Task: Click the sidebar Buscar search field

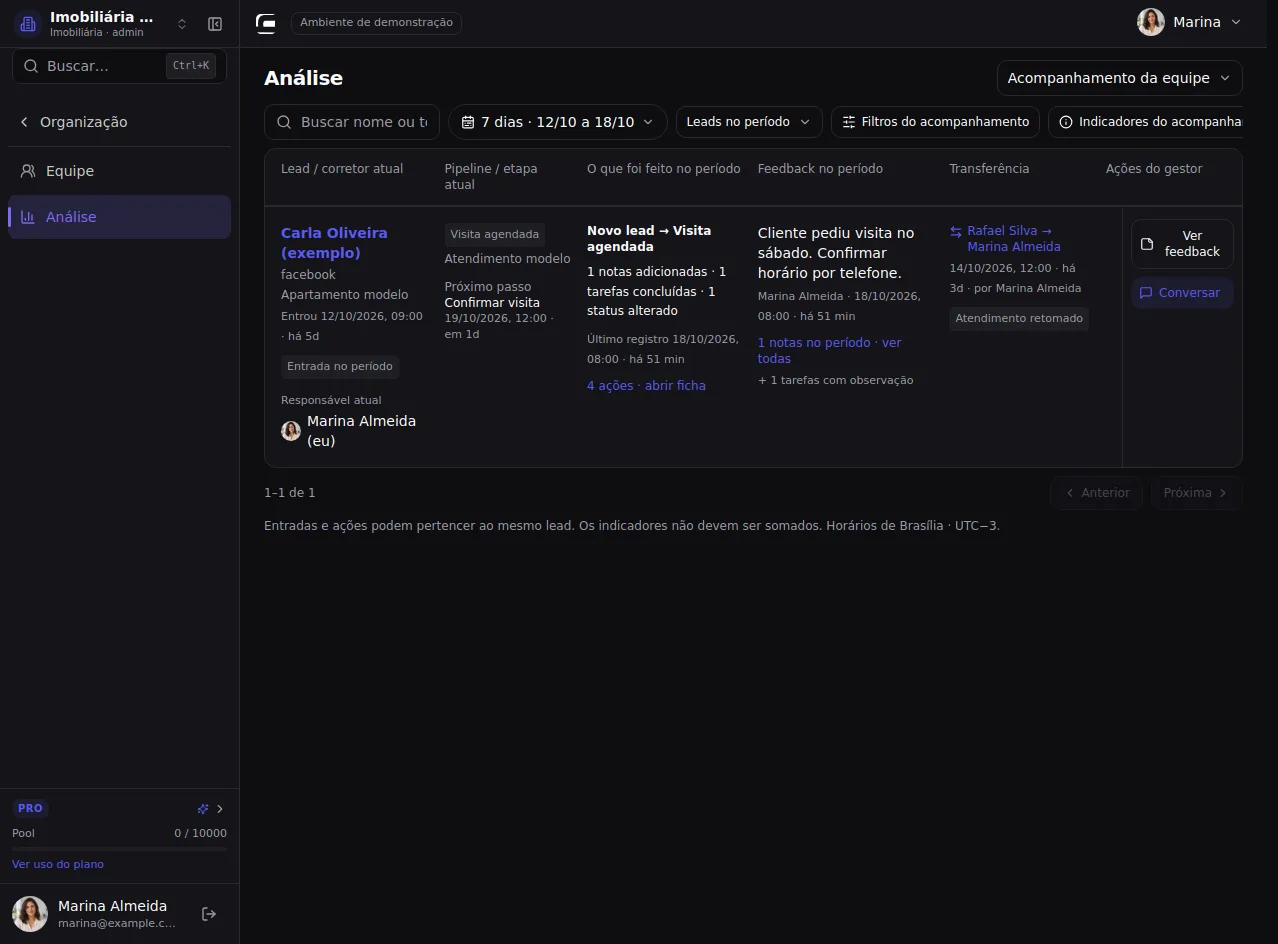Action: tap(120, 66)
